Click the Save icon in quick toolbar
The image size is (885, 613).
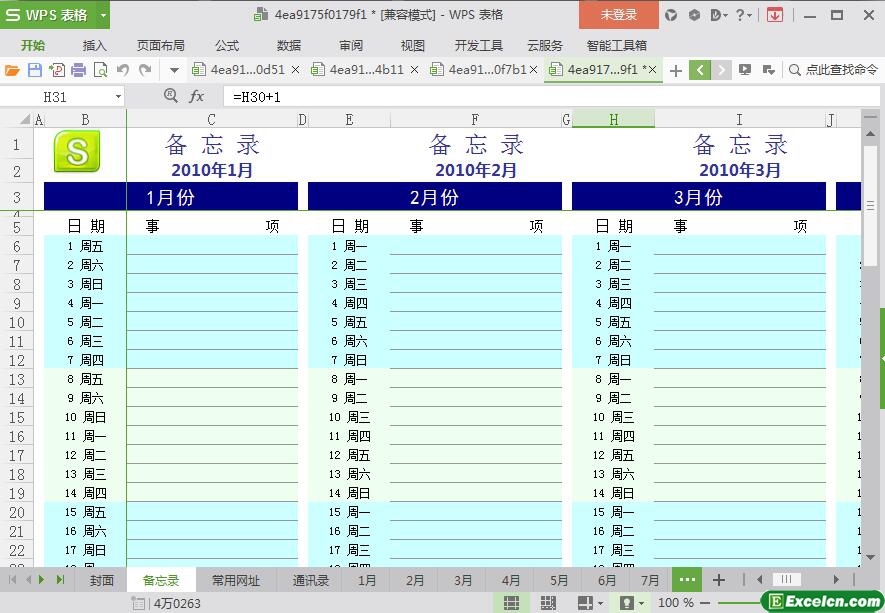(x=34, y=70)
